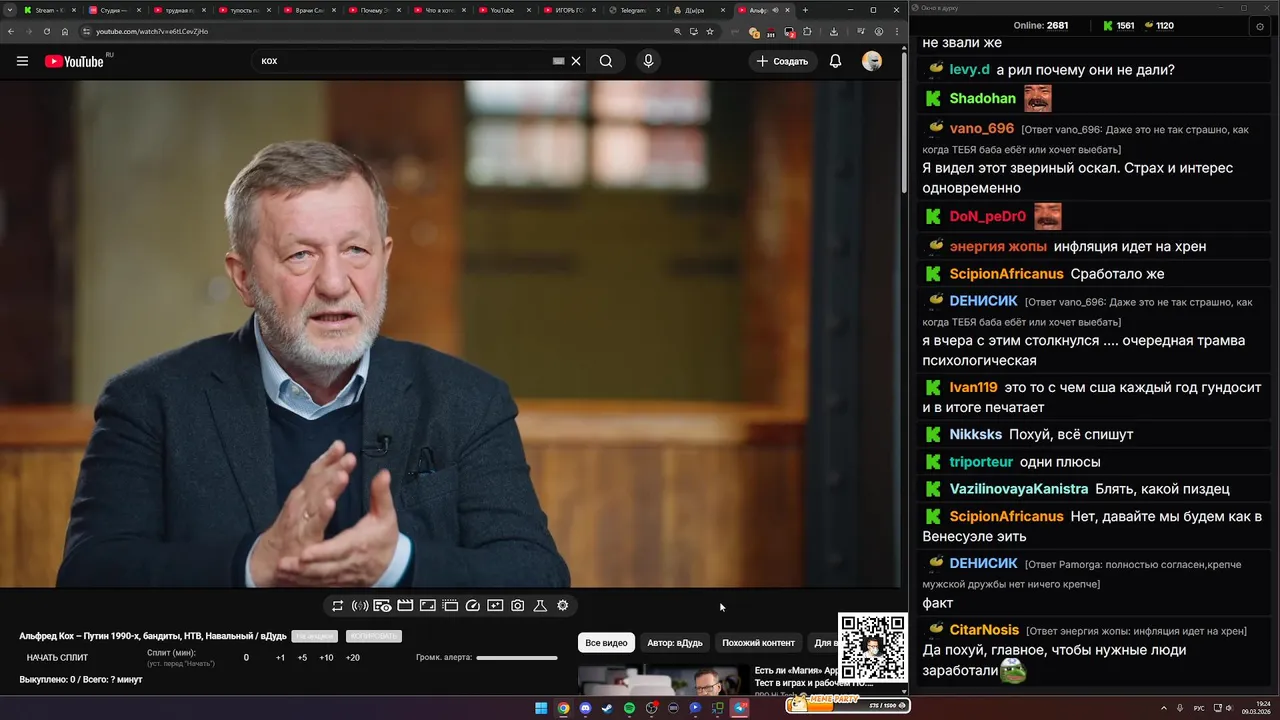The image size is (1280, 720).
Task: Click the "+5" split minutes button
Action: pos(302,658)
